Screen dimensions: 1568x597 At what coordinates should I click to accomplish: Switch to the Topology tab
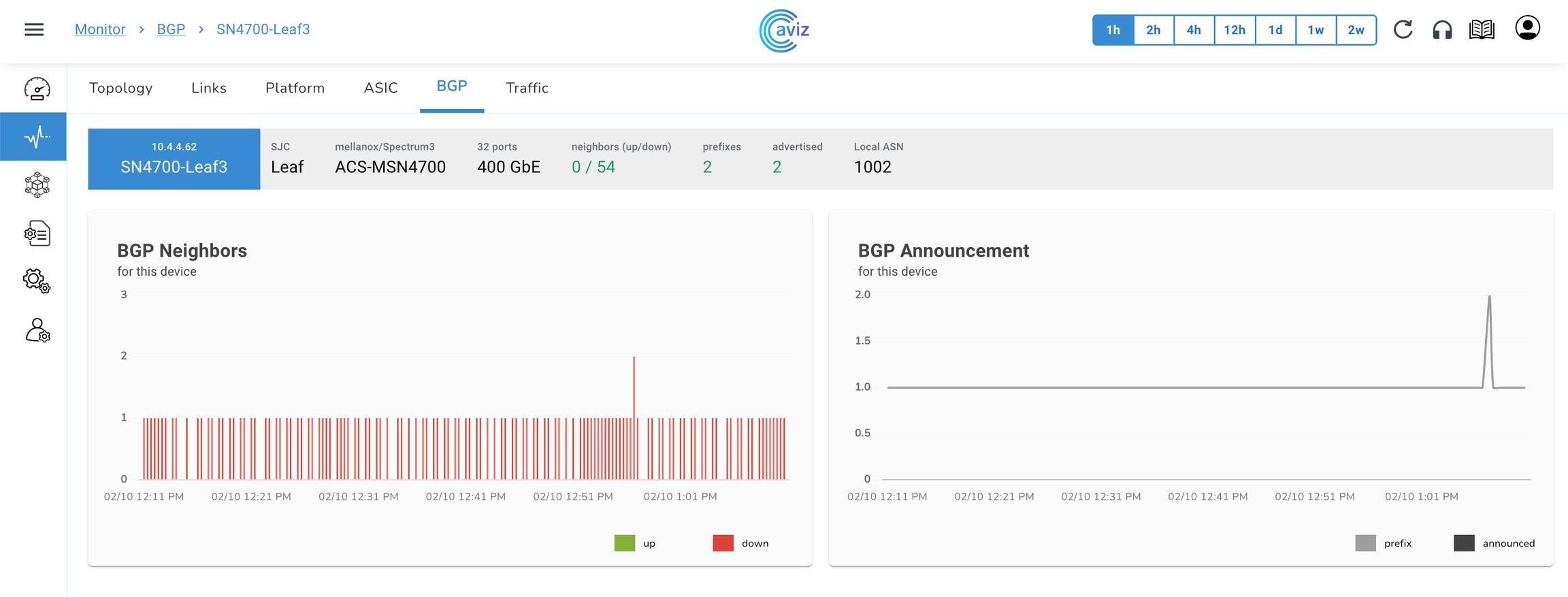(120, 88)
